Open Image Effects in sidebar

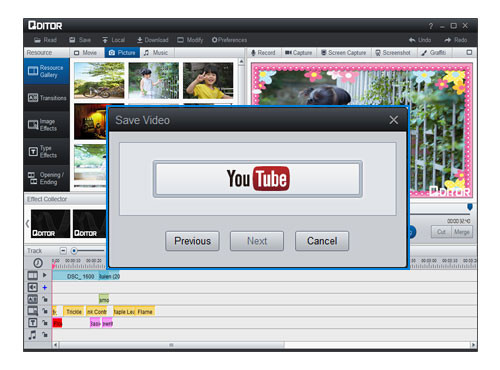tap(47, 125)
